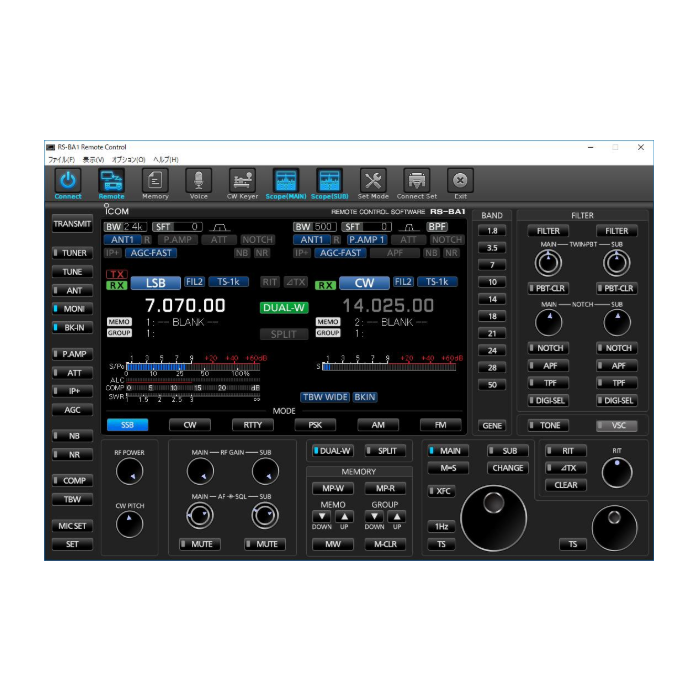Select the 1.8 MHz band button
This screenshot has height=700, width=700.
492,231
